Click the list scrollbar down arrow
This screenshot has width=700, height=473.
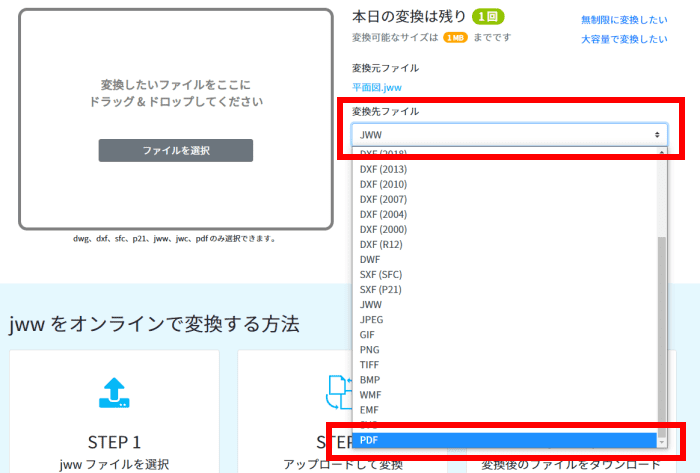(x=662, y=442)
